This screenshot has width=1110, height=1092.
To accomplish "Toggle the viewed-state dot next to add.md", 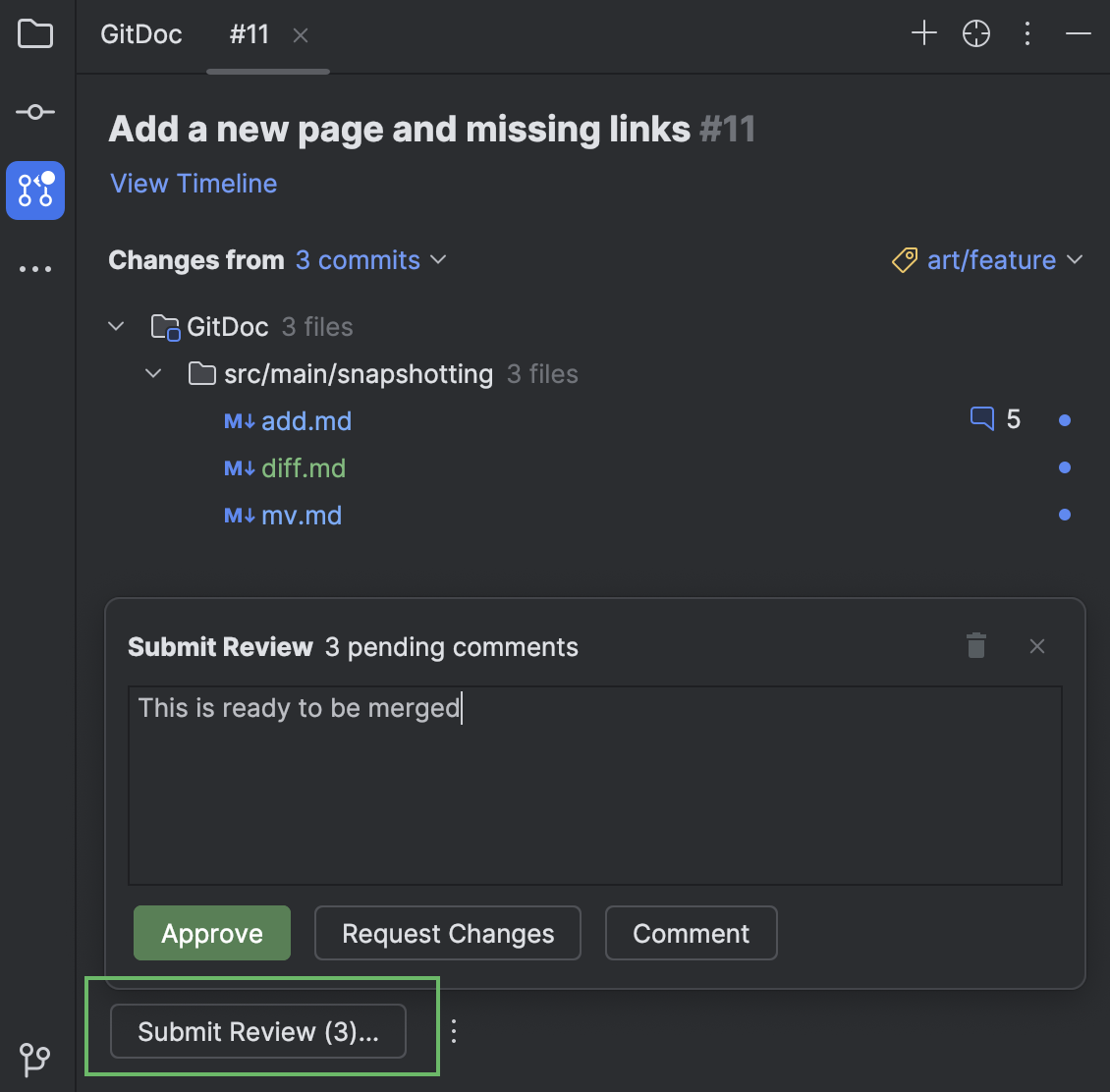I will click(1065, 418).
